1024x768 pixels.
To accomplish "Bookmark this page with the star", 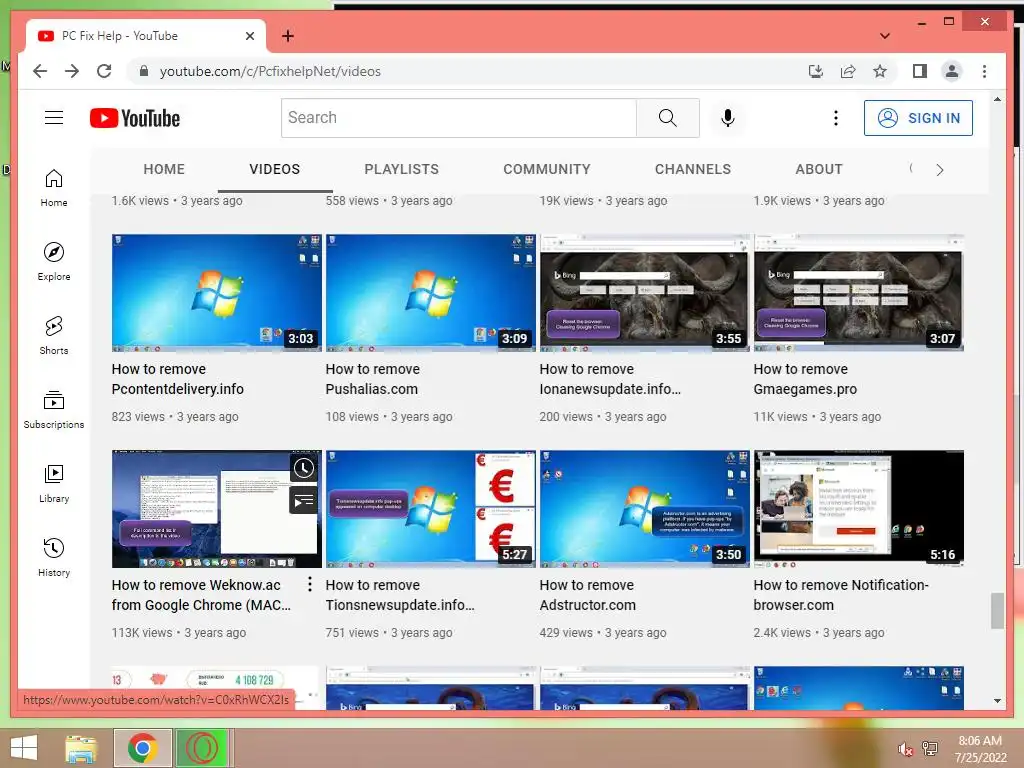I will (880, 71).
